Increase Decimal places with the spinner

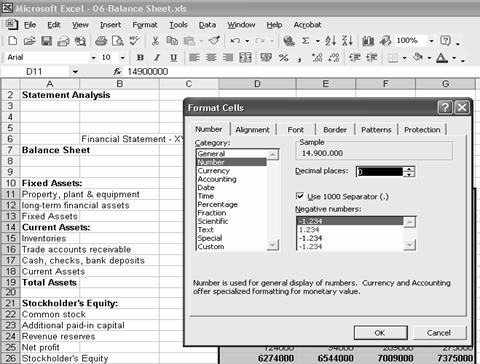point(409,169)
